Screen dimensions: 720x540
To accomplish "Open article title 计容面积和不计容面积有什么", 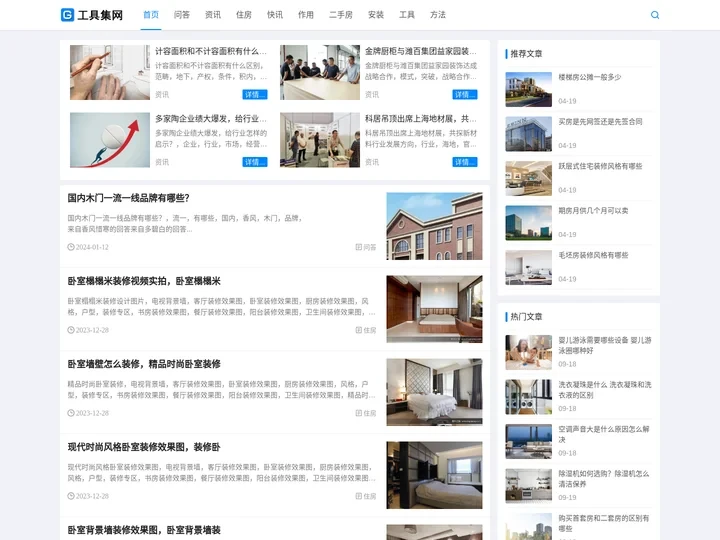I will pos(211,51).
